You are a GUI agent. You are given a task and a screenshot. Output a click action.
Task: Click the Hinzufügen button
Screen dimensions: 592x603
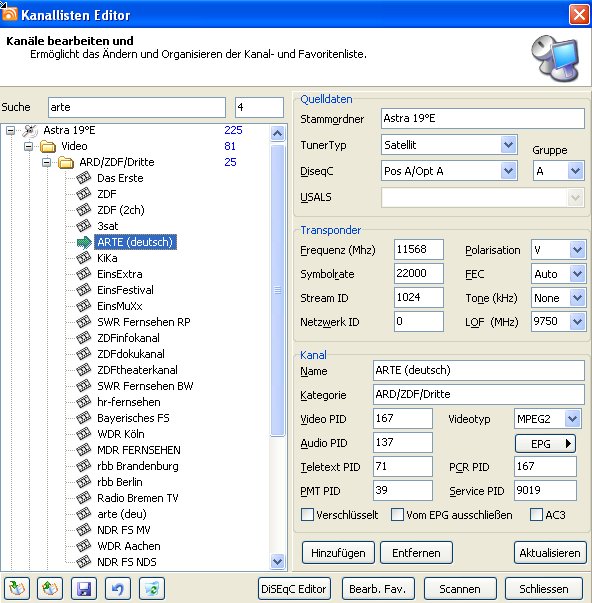pyautogui.click(x=338, y=553)
